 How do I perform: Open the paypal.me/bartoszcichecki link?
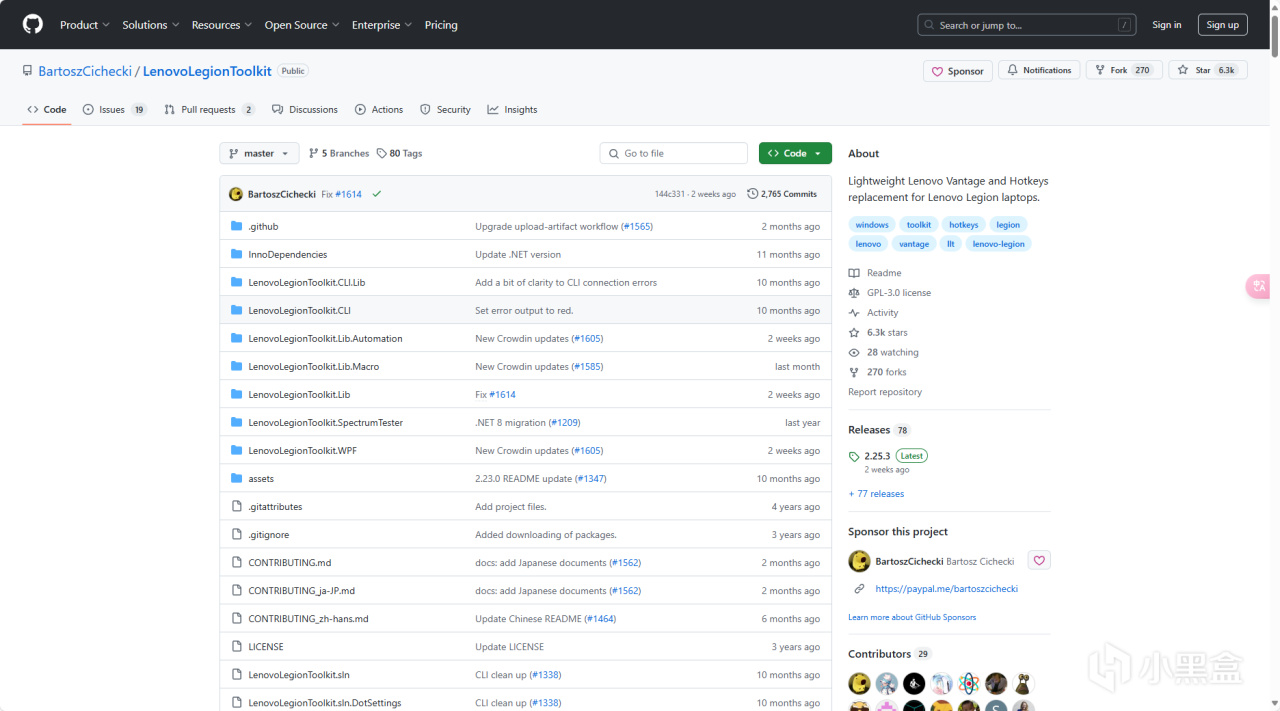[x=946, y=589]
